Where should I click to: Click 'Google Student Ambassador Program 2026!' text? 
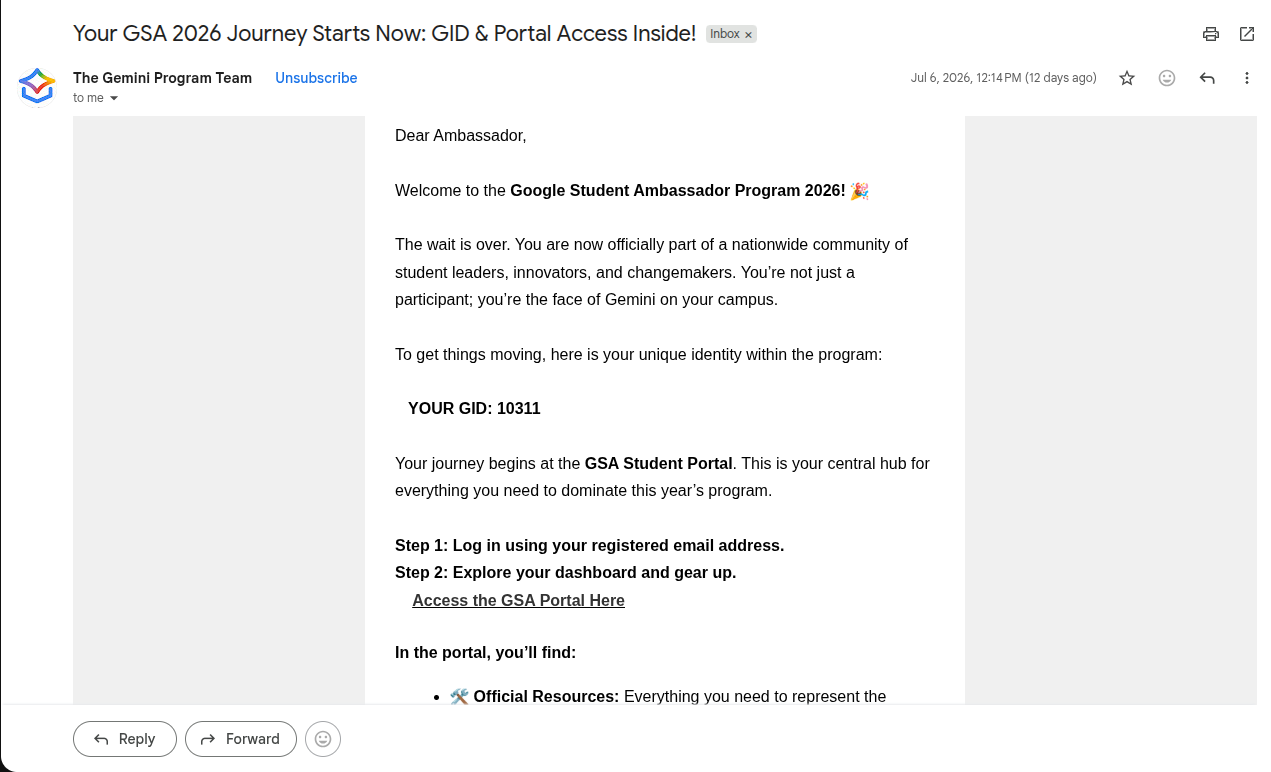click(678, 190)
